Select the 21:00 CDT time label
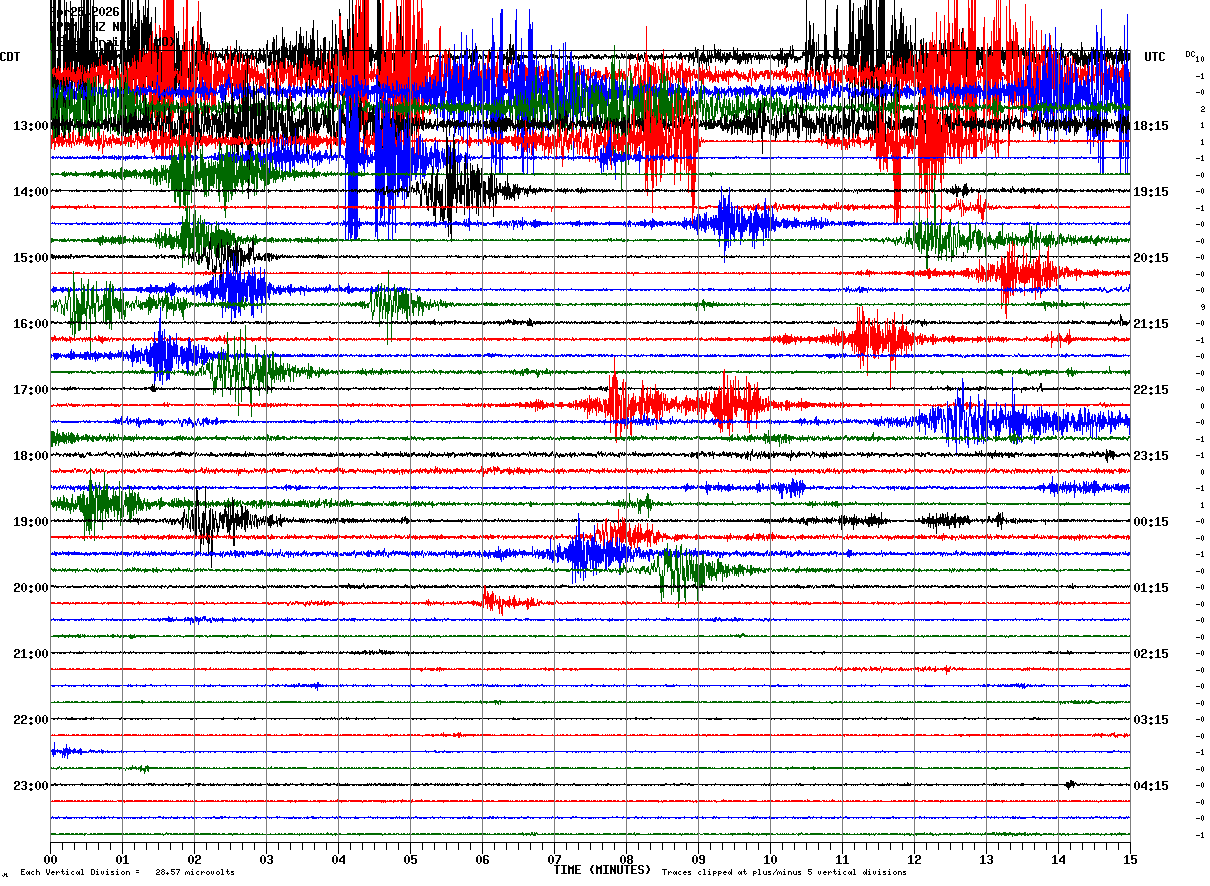The height and width of the screenshot is (886, 1210). [31, 654]
